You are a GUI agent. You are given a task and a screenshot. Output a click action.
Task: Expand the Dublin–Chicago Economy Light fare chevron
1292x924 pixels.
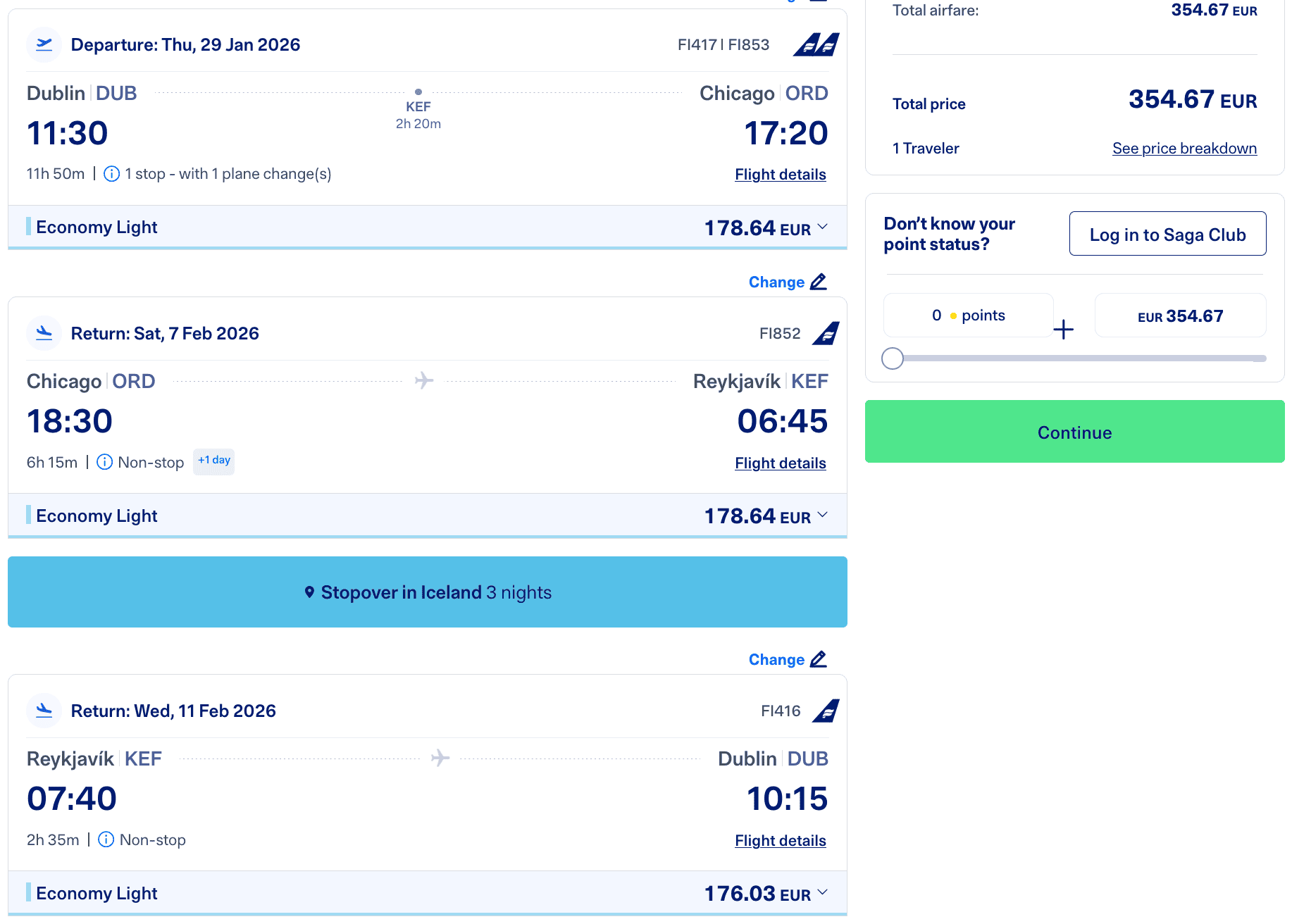(822, 227)
